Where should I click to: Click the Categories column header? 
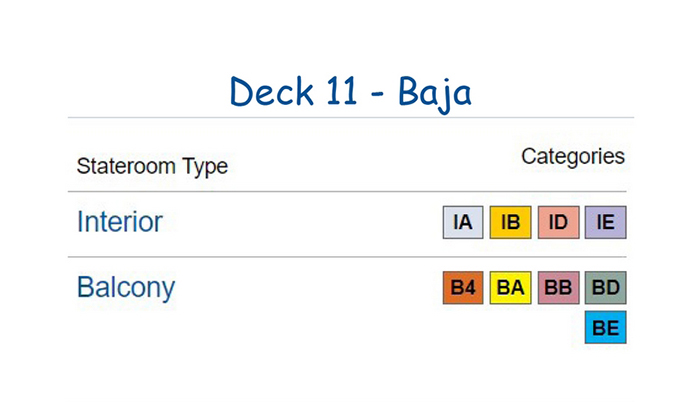point(573,157)
